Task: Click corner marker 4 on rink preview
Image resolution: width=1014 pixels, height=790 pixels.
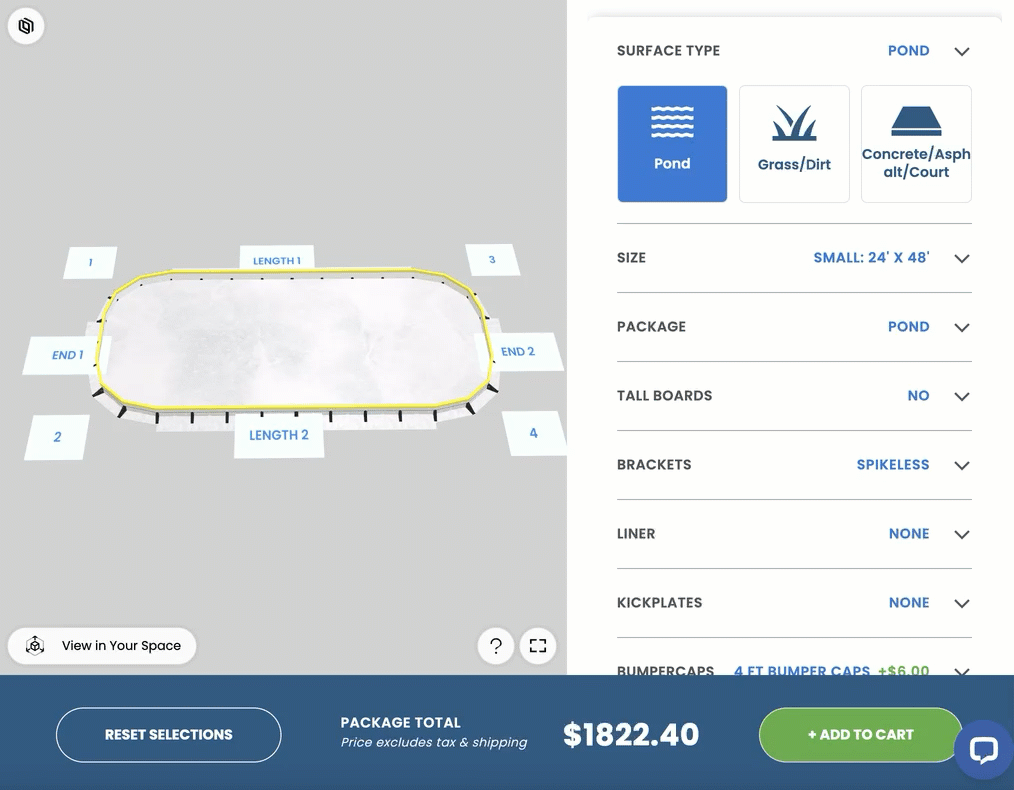Action: pyautogui.click(x=533, y=433)
